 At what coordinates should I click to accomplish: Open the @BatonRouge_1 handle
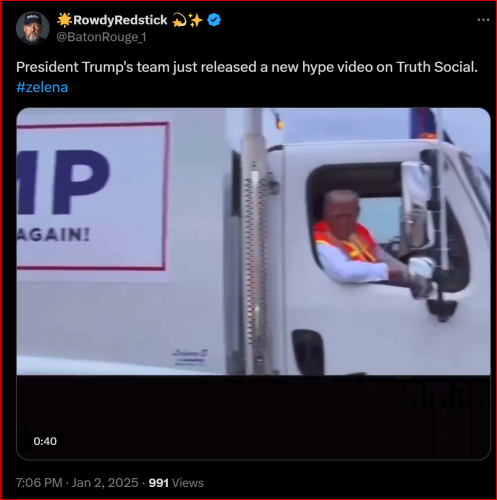(101, 37)
